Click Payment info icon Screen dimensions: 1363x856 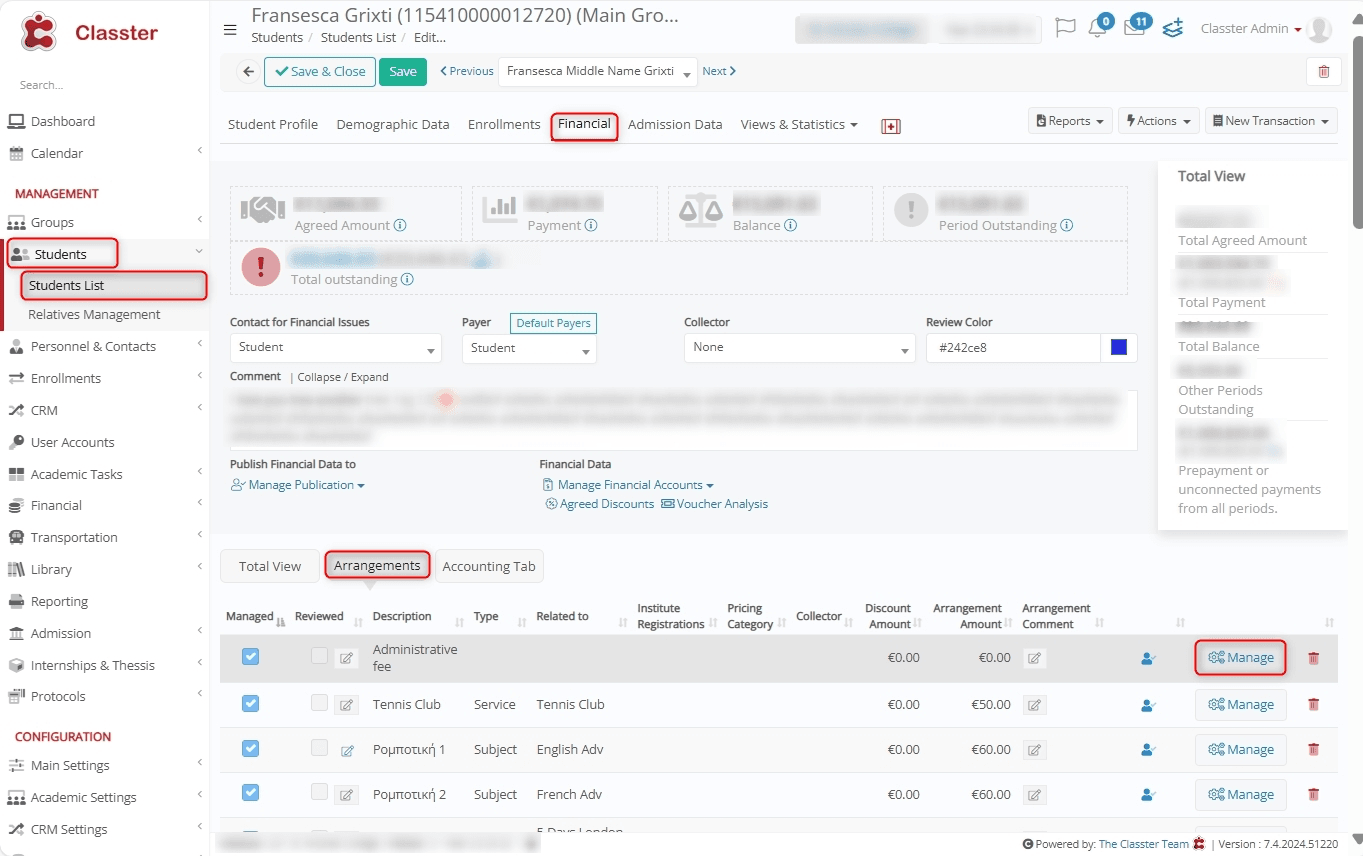click(x=591, y=226)
